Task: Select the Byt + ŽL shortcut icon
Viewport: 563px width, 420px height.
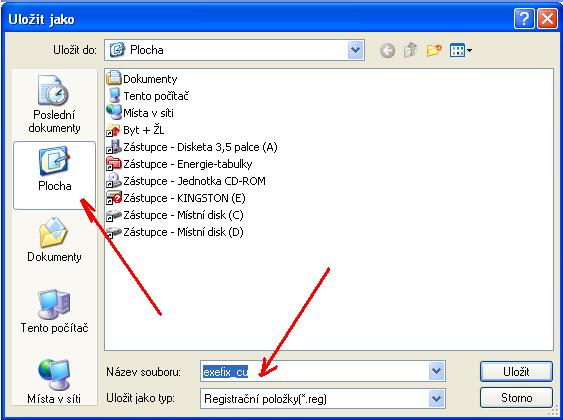Action: click(x=114, y=130)
